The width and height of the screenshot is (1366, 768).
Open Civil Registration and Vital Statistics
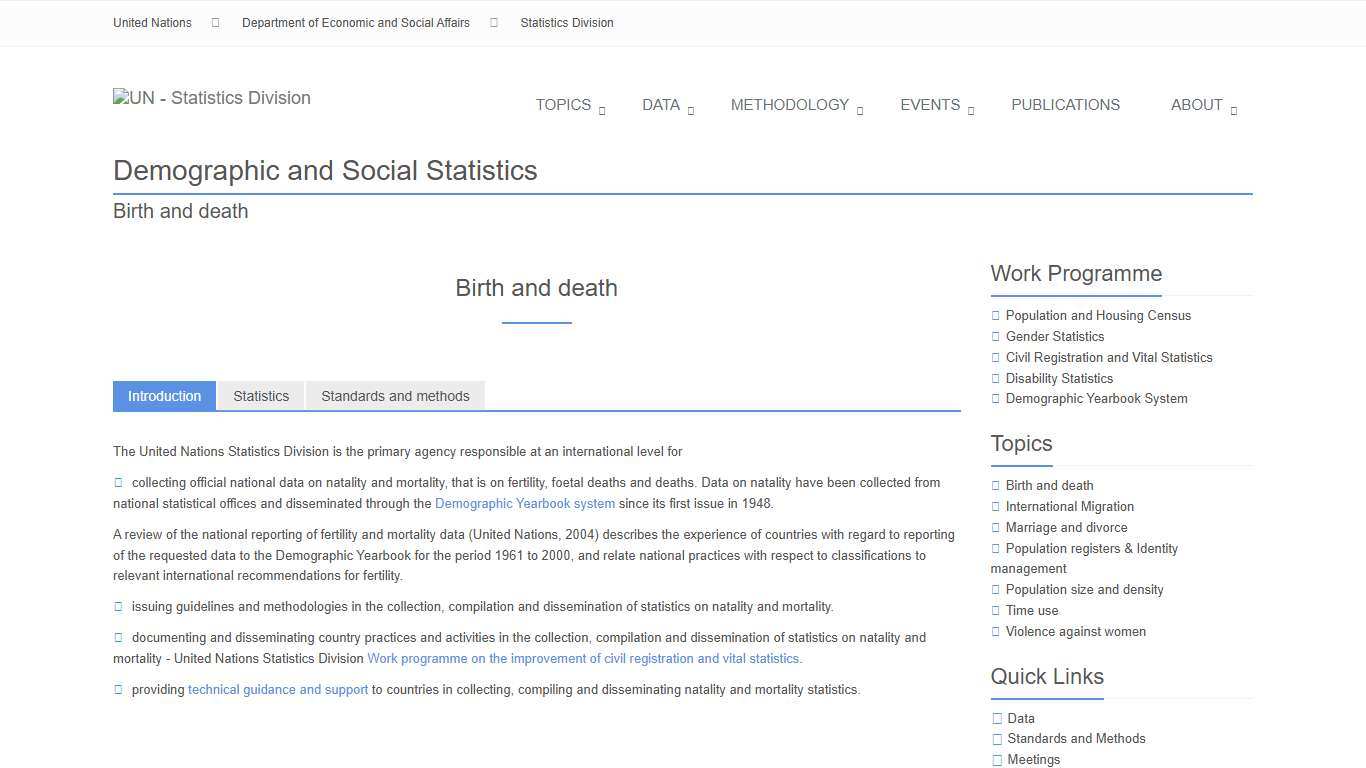(1110, 357)
